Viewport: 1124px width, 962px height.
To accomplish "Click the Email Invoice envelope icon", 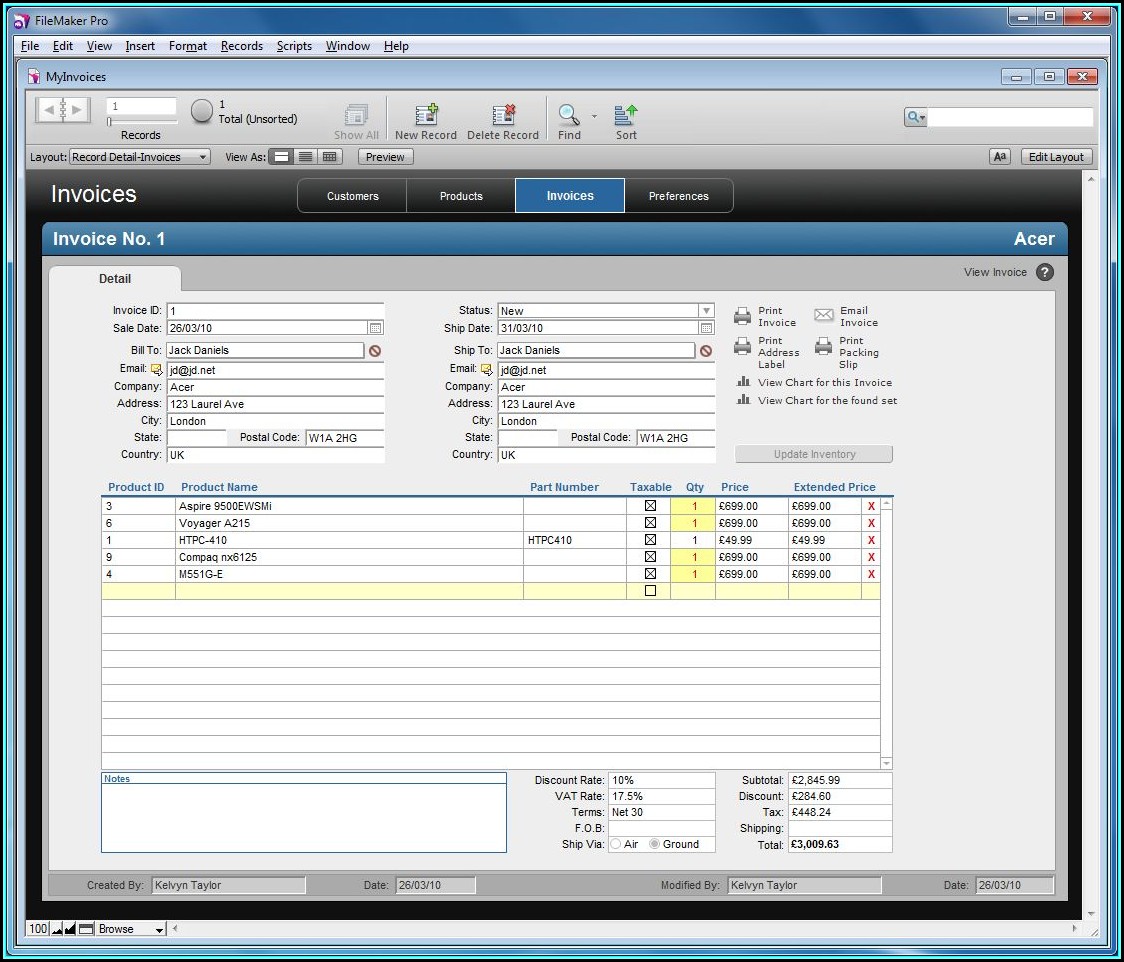I will pos(824,316).
